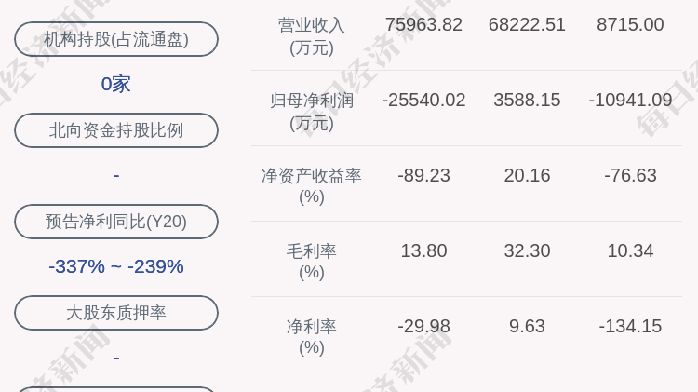The height and width of the screenshot is (392, 698).
Task: Select the 净资产收益率(%) row label
Action: [x=311, y=186]
